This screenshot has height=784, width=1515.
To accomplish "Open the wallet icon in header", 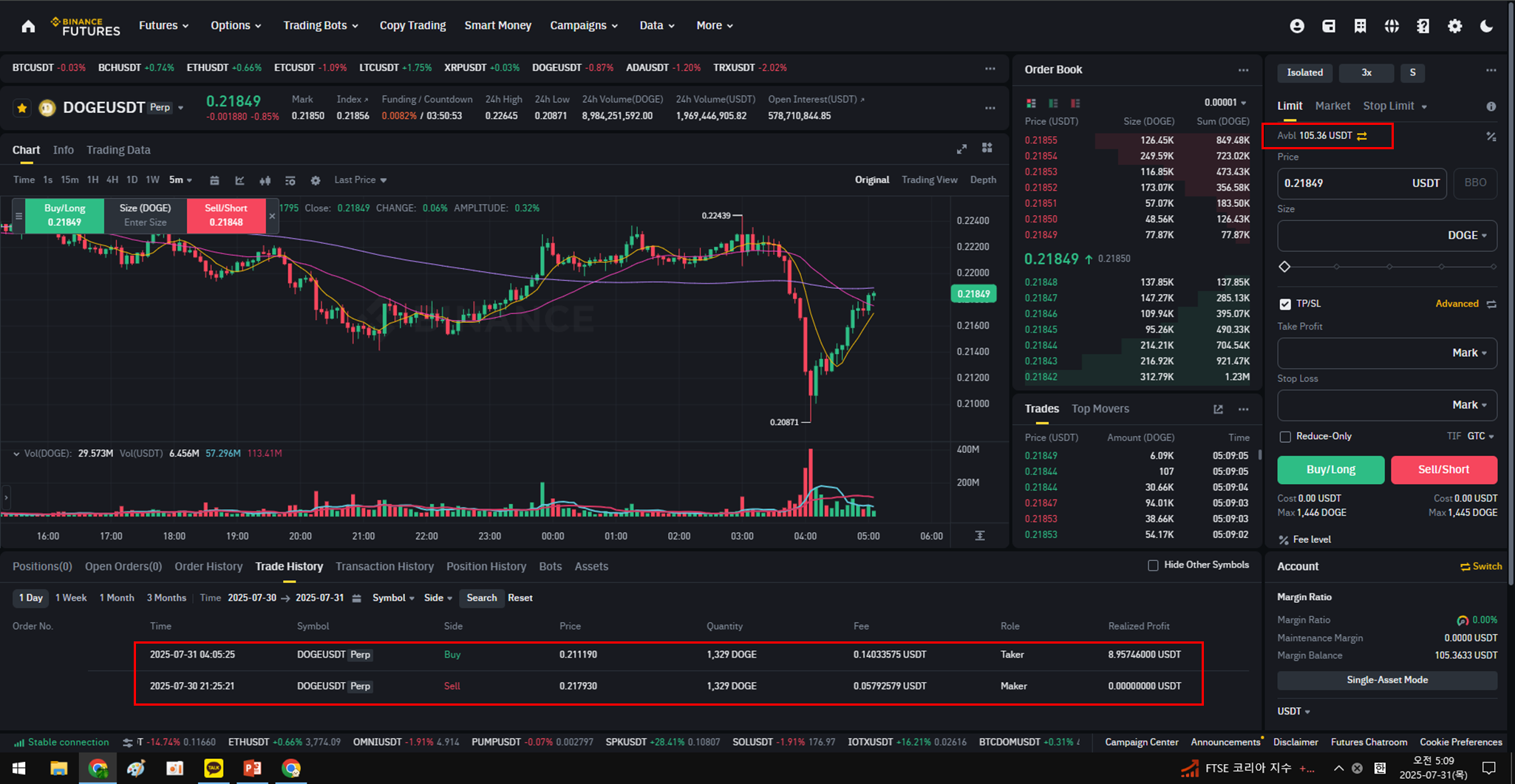I will 1329,27.
